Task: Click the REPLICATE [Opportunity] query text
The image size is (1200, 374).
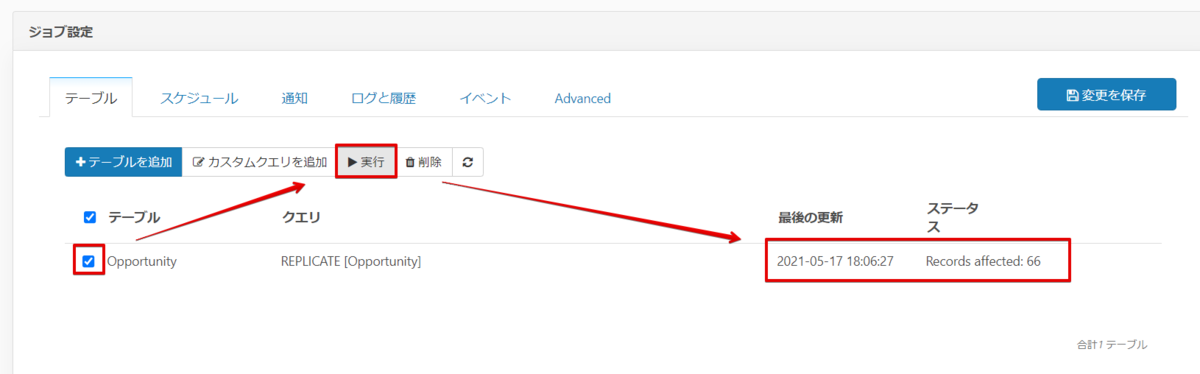Action: pyautogui.click(x=351, y=261)
